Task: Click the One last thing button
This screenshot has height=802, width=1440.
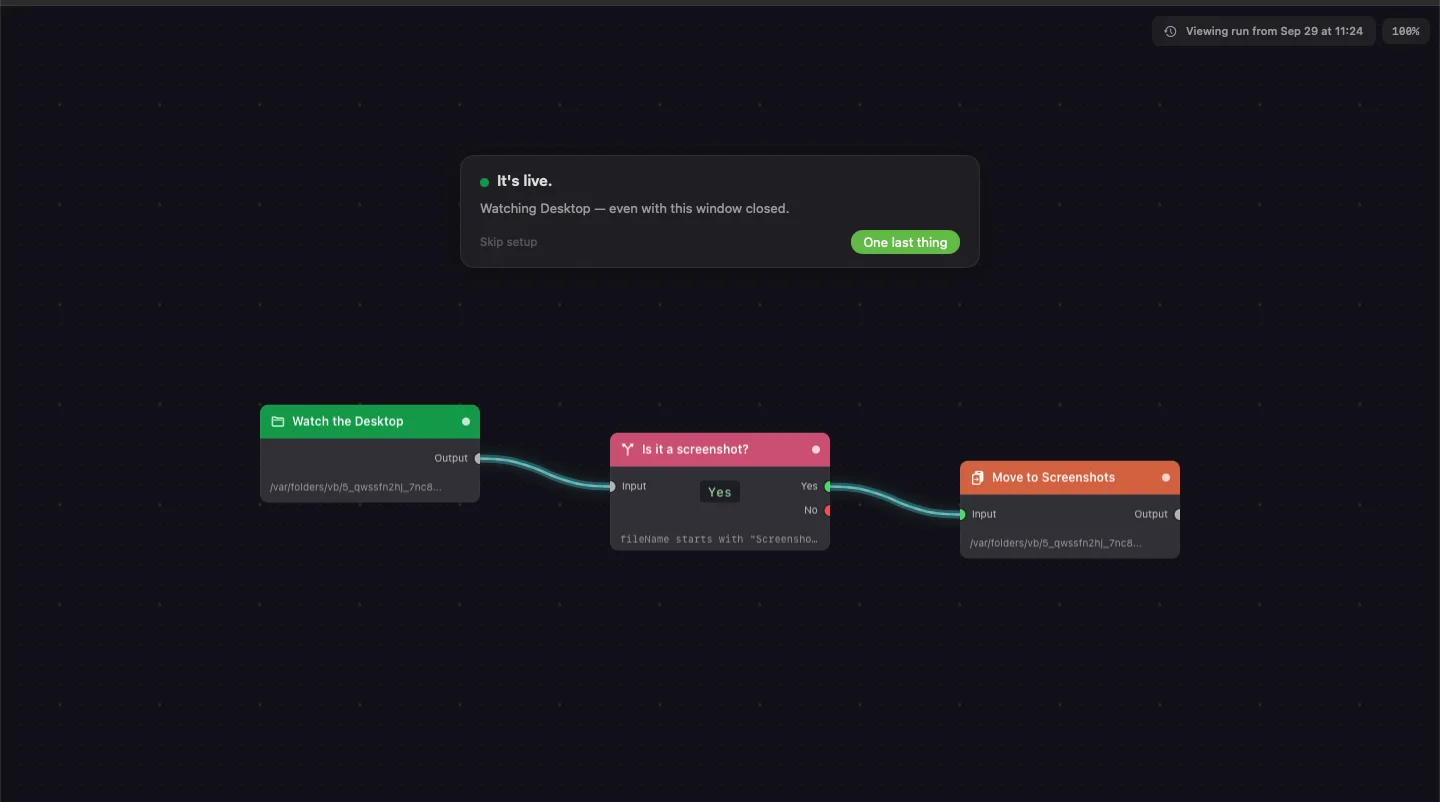Action: 905,242
